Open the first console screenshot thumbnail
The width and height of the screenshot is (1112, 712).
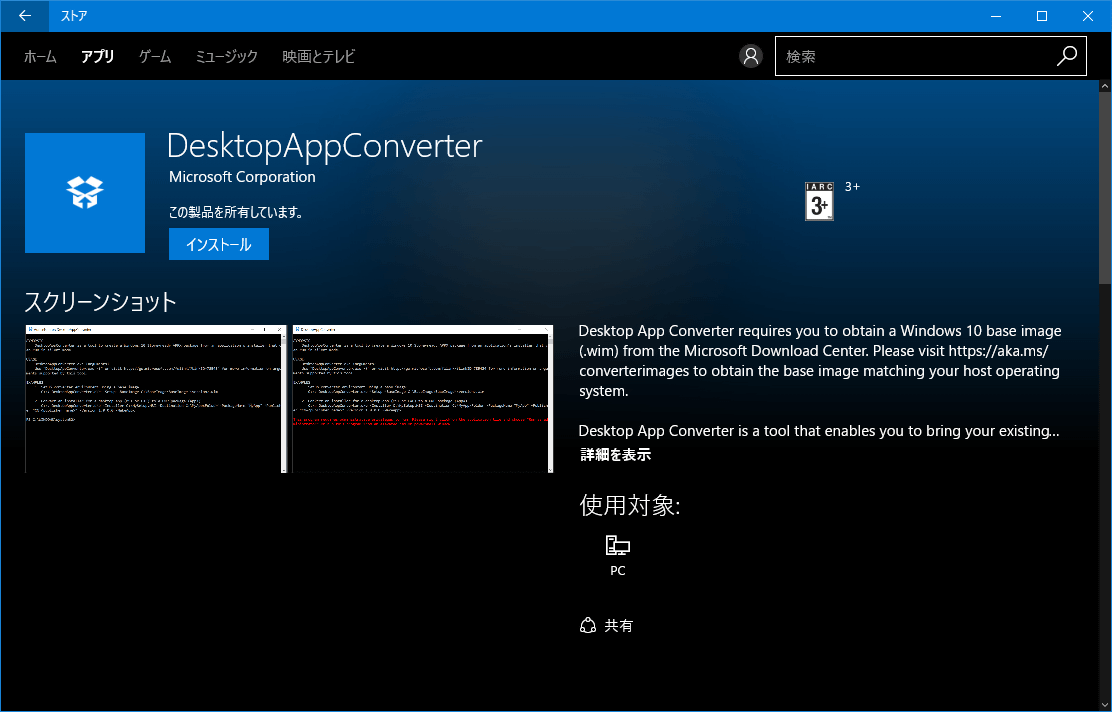156,399
